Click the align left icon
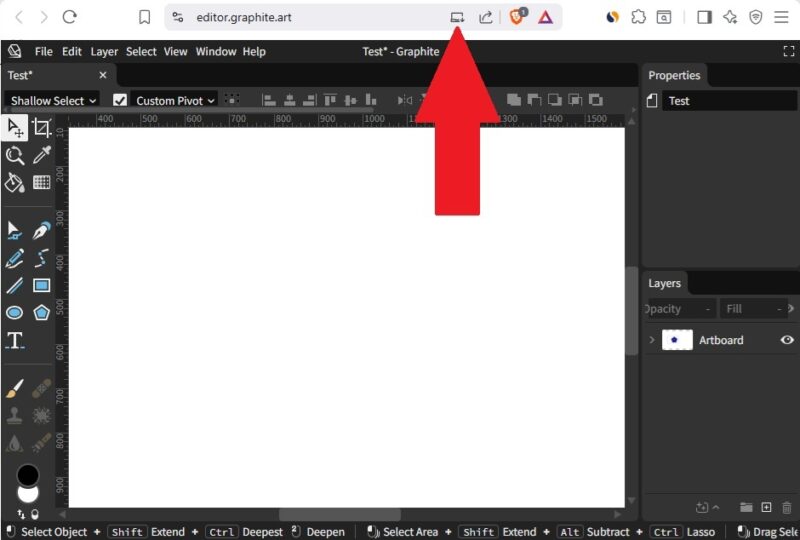Screen dimensions: 800x540 [269, 100]
